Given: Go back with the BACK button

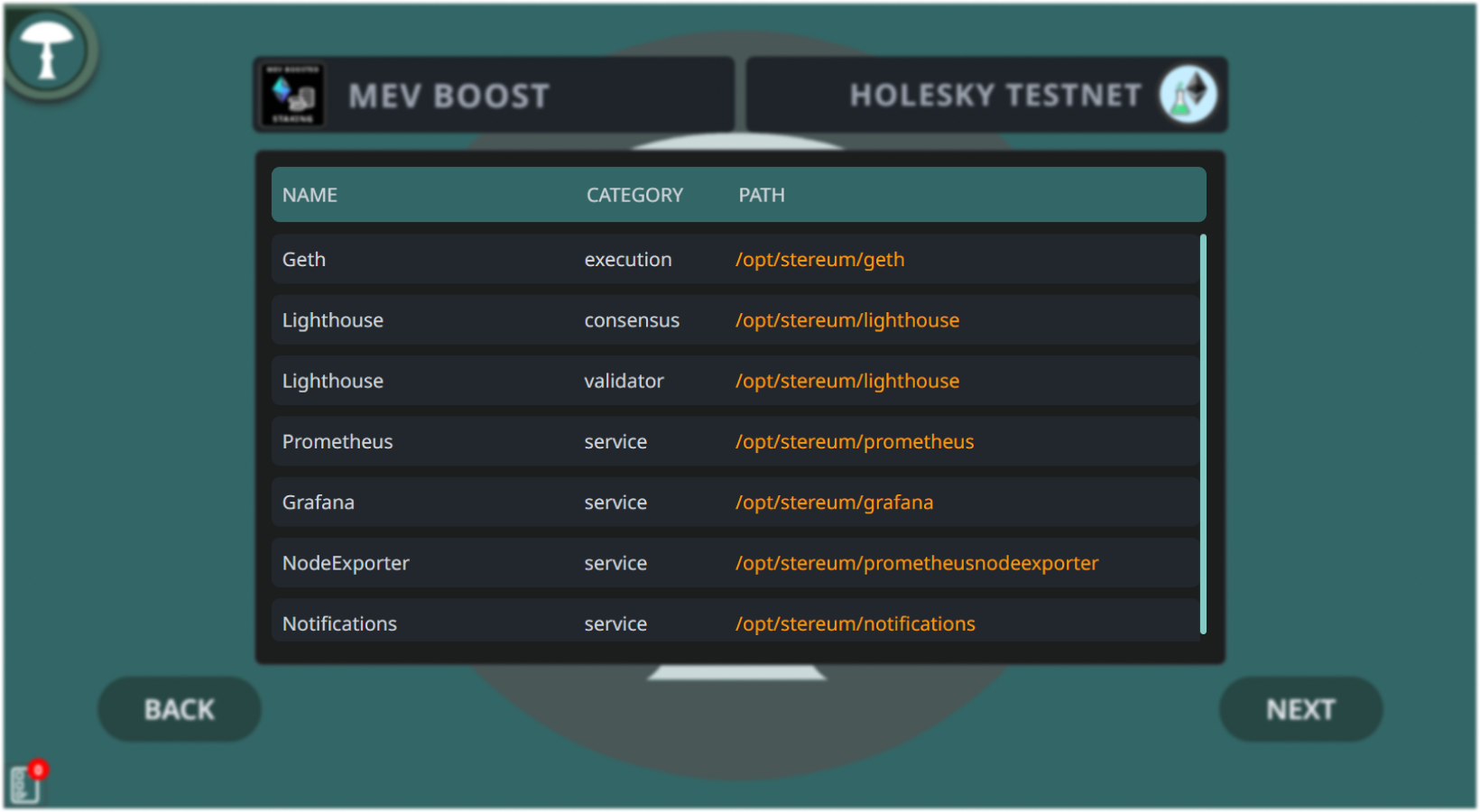Looking at the screenshot, I should click(x=180, y=709).
